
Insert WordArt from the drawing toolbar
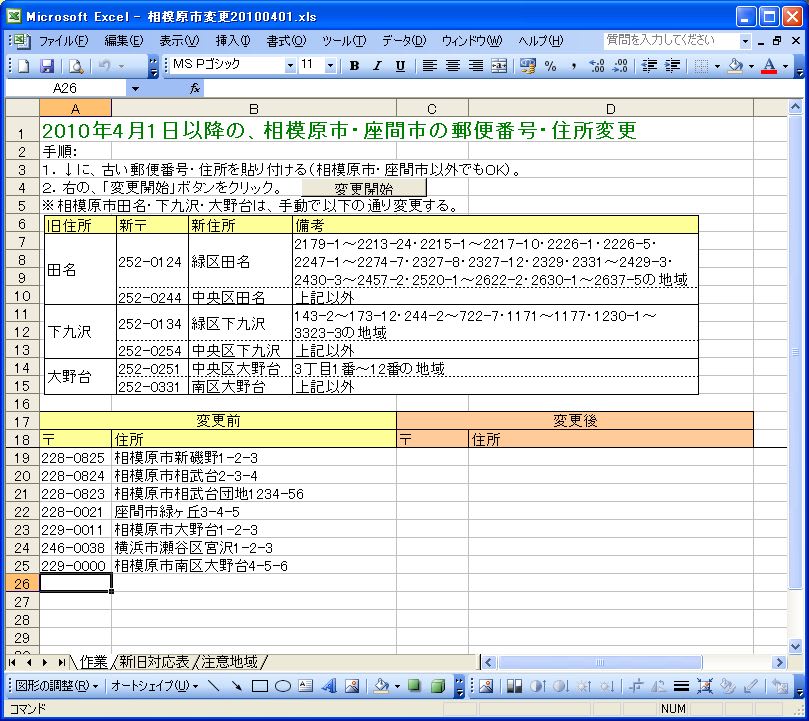point(328,686)
